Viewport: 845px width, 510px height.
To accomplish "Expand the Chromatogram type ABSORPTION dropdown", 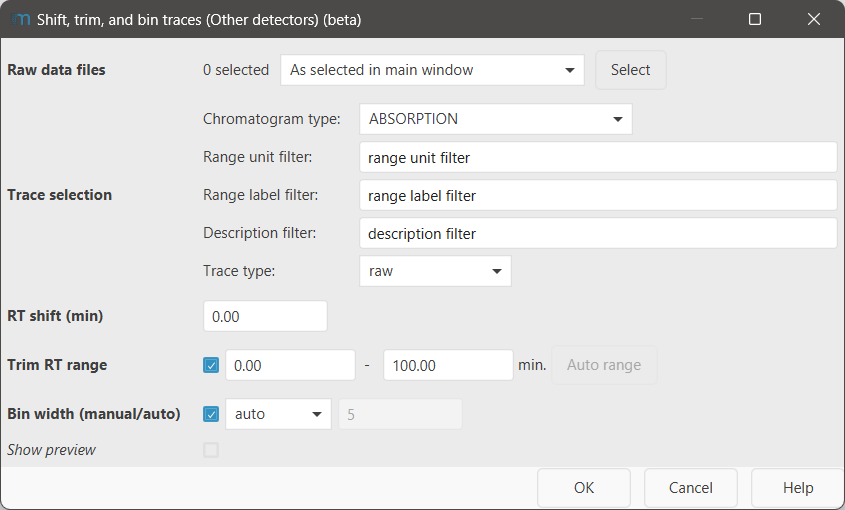I will click(495, 119).
